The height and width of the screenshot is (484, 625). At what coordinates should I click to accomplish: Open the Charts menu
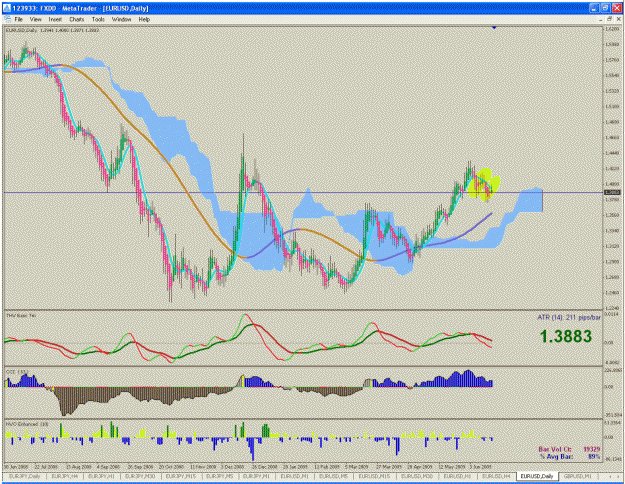tap(77, 19)
